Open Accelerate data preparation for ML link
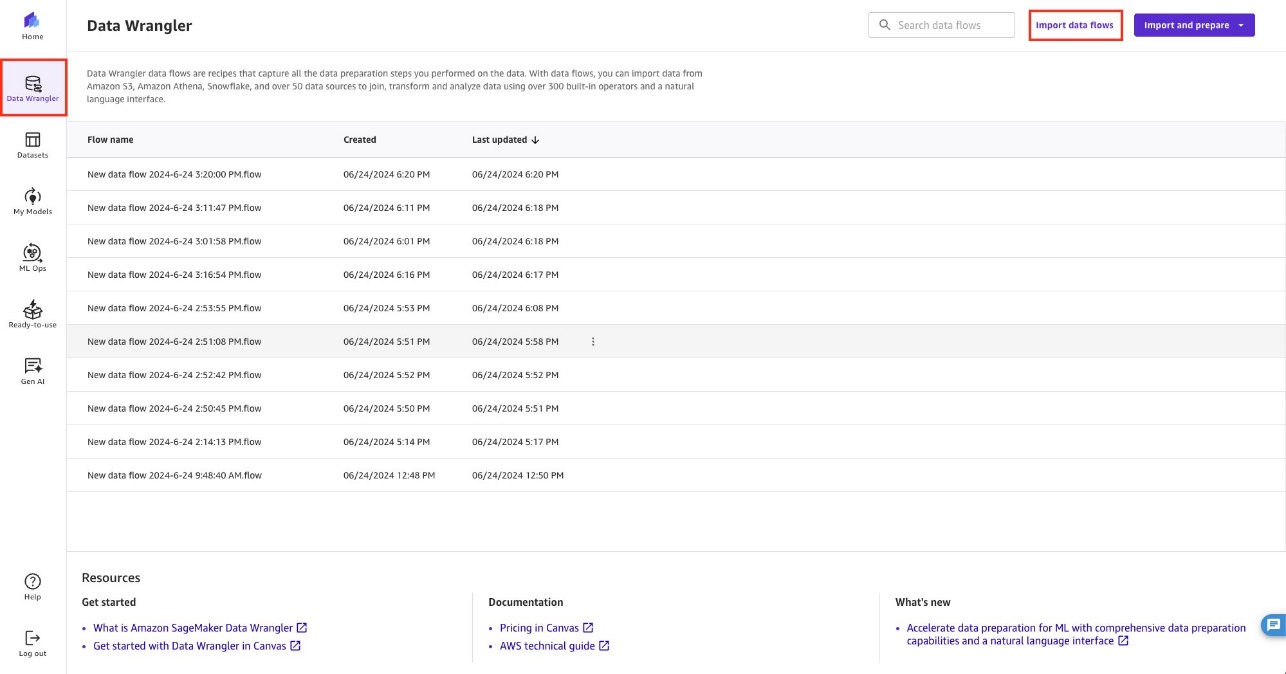The height and width of the screenshot is (674, 1286). tap(1076, 634)
